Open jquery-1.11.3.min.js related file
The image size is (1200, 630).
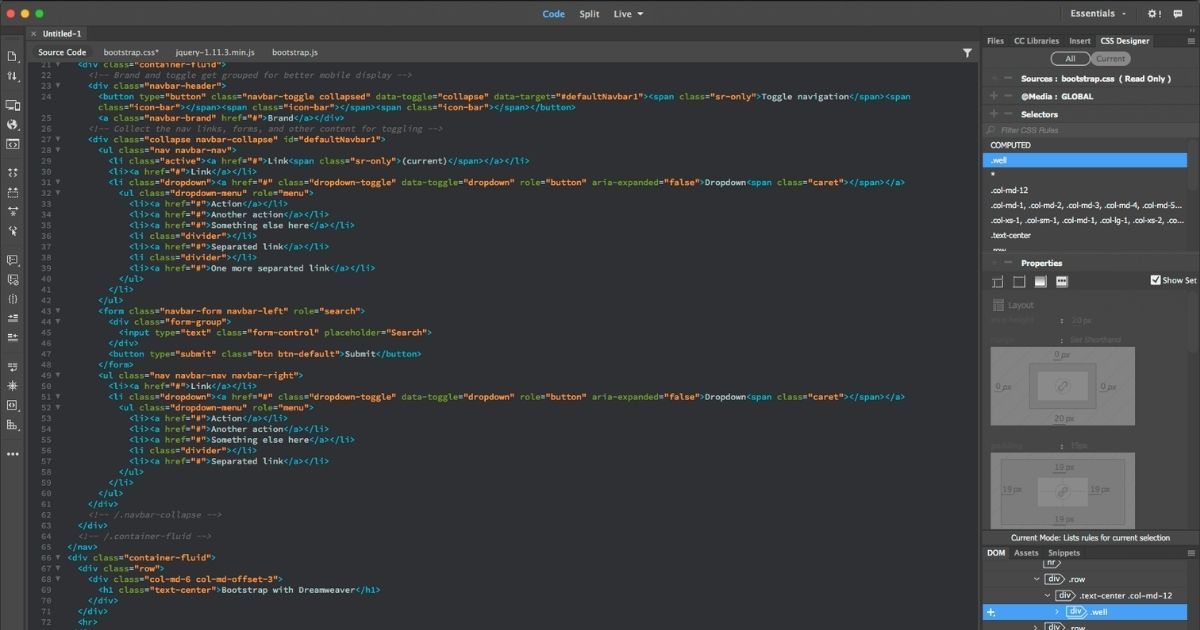coord(215,52)
